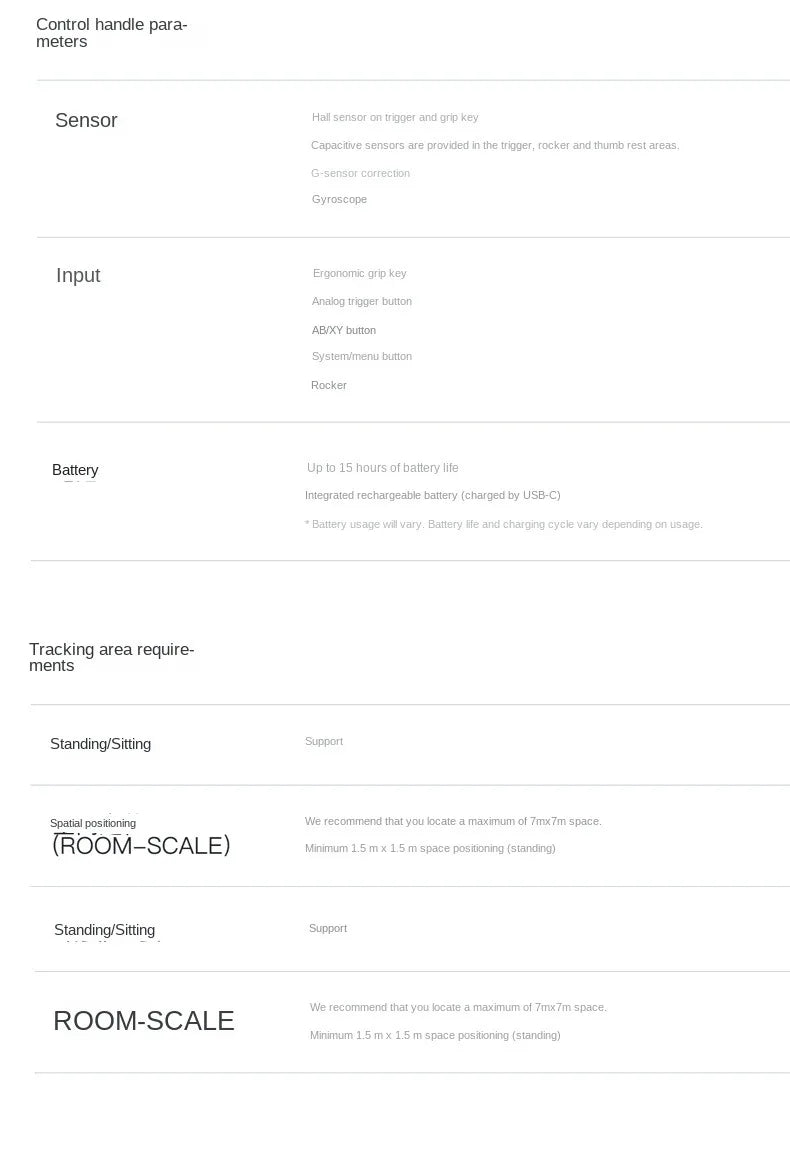The height and width of the screenshot is (1155, 790).
Task: Select the battery usage footnote
Action: pos(504,524)
